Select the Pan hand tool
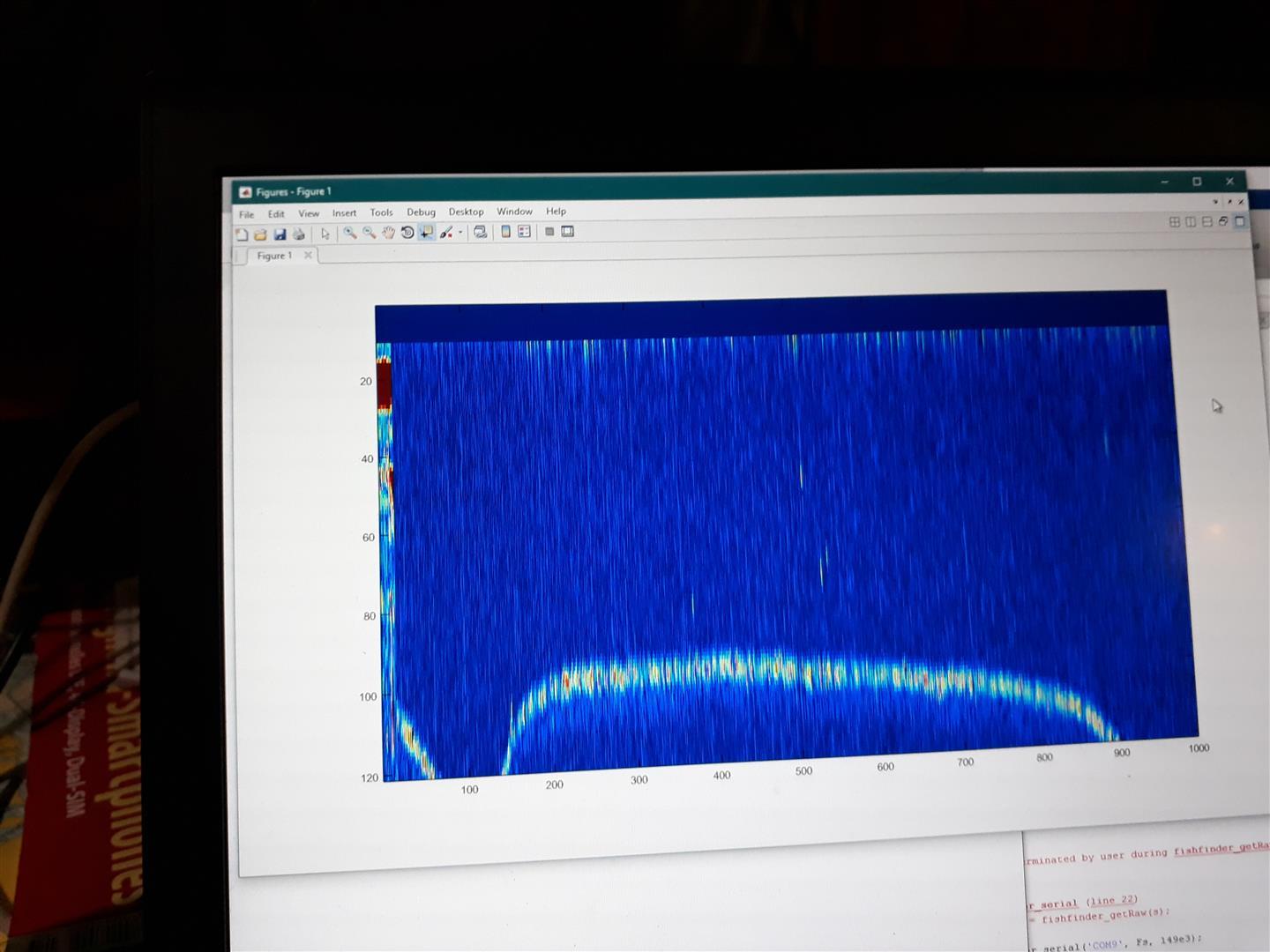1270x952 pixels. 388,233
